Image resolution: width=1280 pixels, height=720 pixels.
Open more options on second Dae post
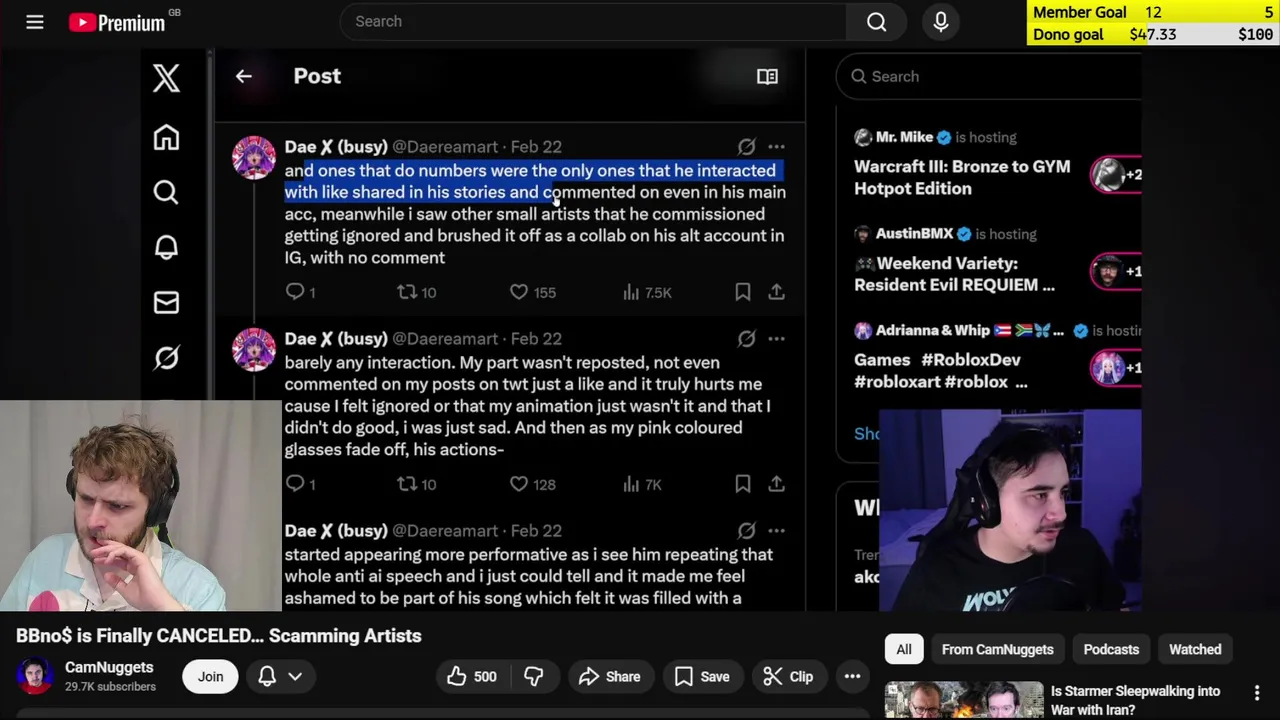click(x=776, y=338)
